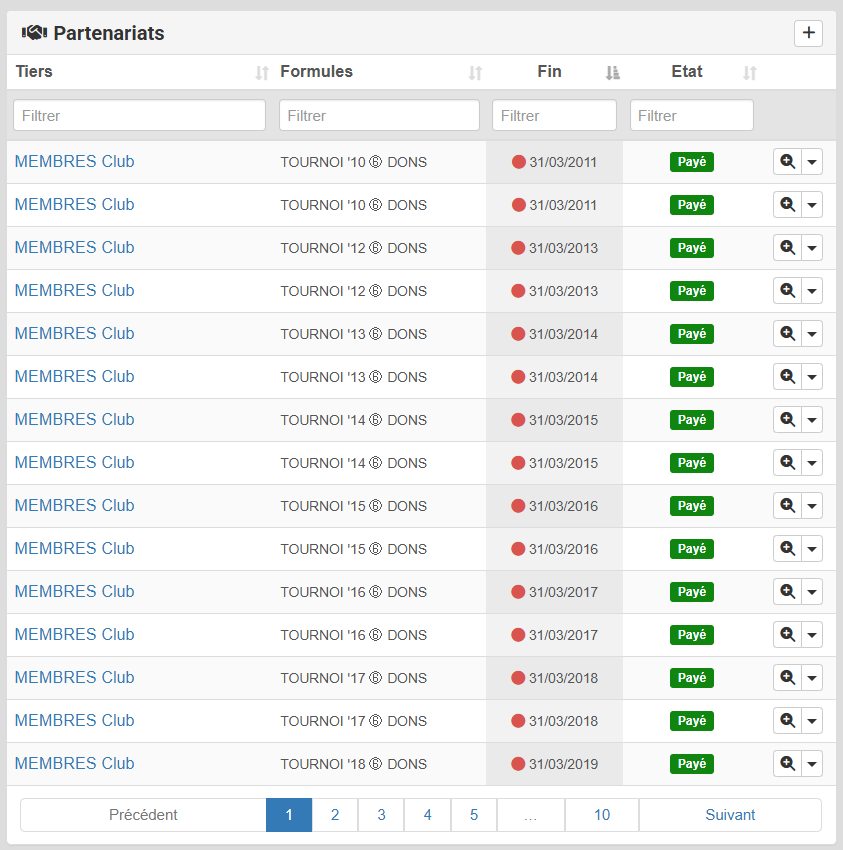This screenshot has width=843, height=850.
Task: Focus the Formules filter input box
Action: [379, 115]
